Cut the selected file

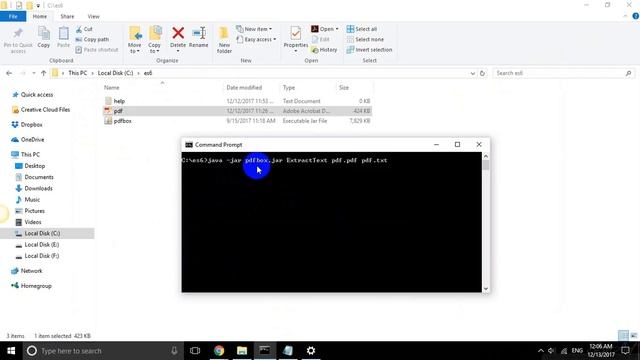(x=84, y=29)
